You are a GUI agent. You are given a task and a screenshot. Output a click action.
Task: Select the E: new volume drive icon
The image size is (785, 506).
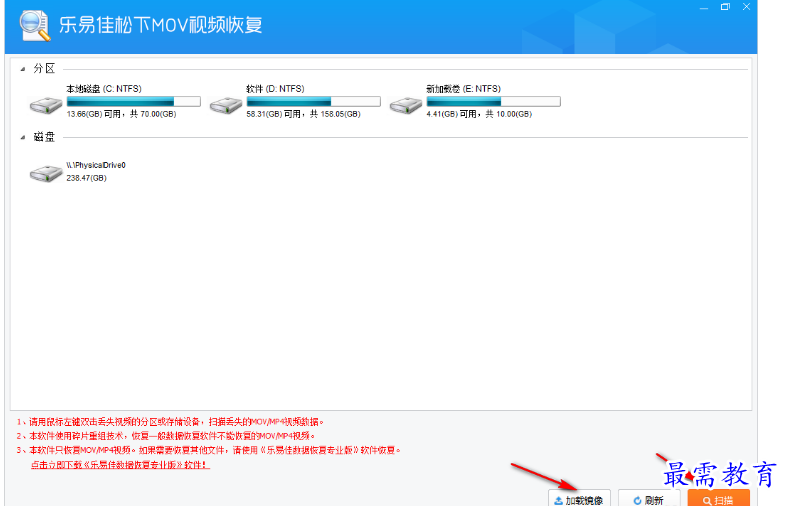coord(406,105)
